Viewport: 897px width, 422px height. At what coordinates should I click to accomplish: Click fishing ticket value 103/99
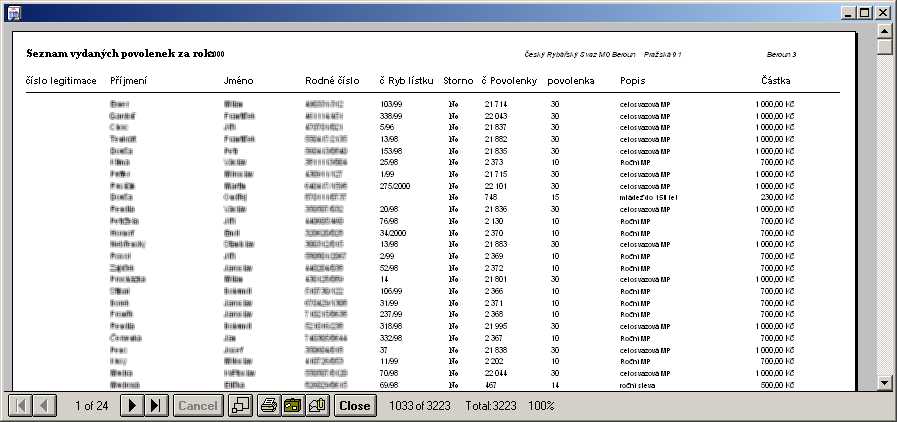tap(391, 104)
